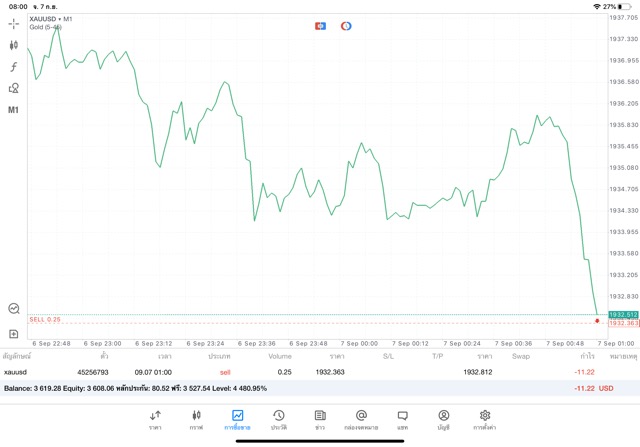Toggle one-click trading panel icon
The height and width of the screenshot is (447, 640).
[x=14, y=309]
